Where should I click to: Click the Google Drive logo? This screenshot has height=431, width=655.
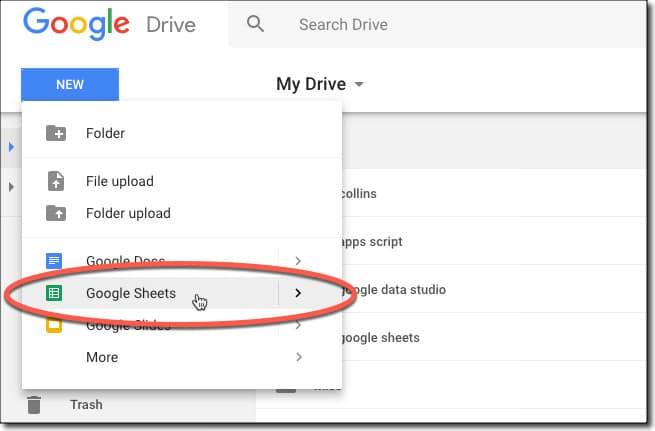click(x=108, y=24)
